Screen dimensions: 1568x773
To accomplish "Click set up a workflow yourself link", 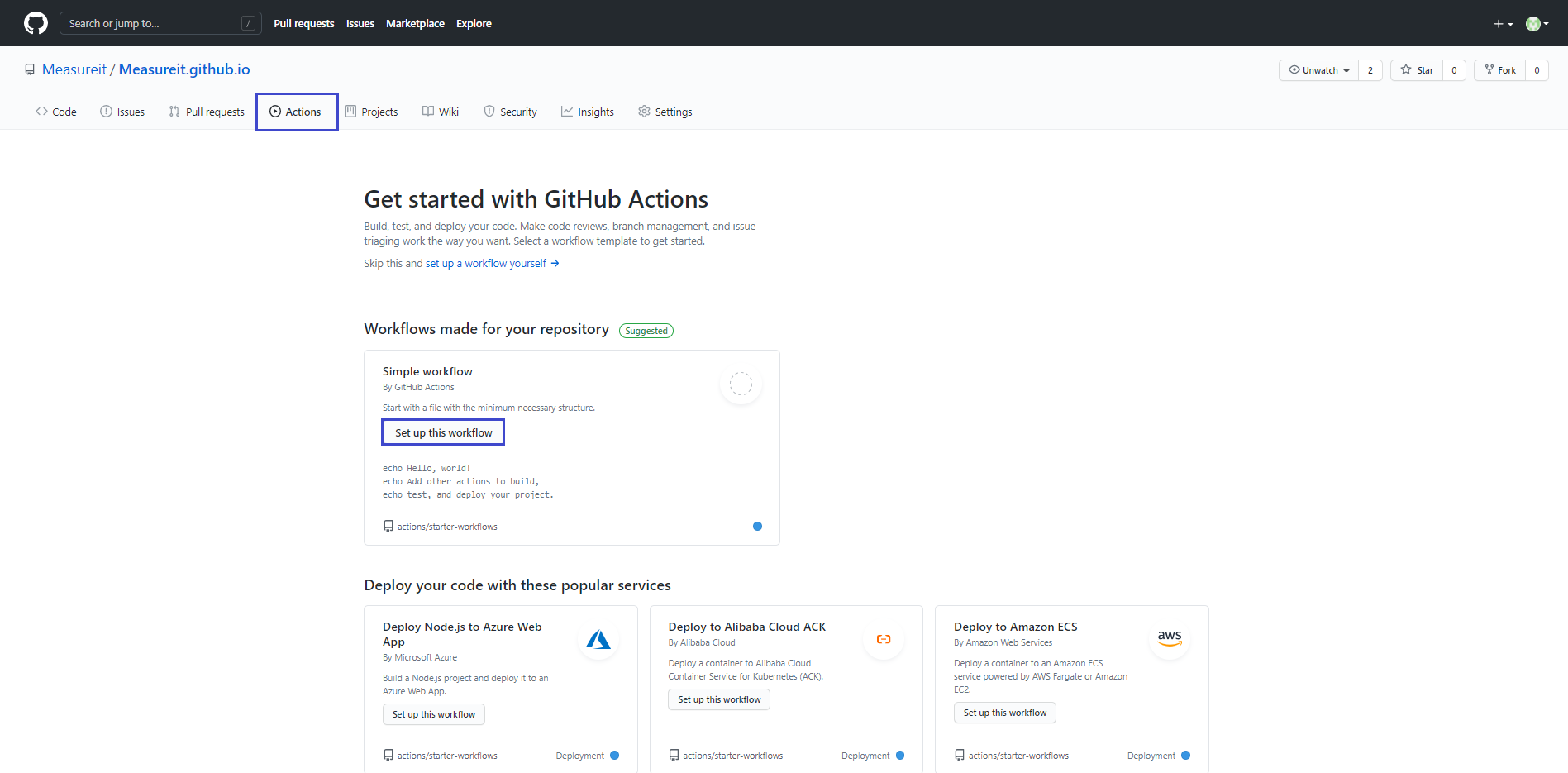I will point(486,264).
